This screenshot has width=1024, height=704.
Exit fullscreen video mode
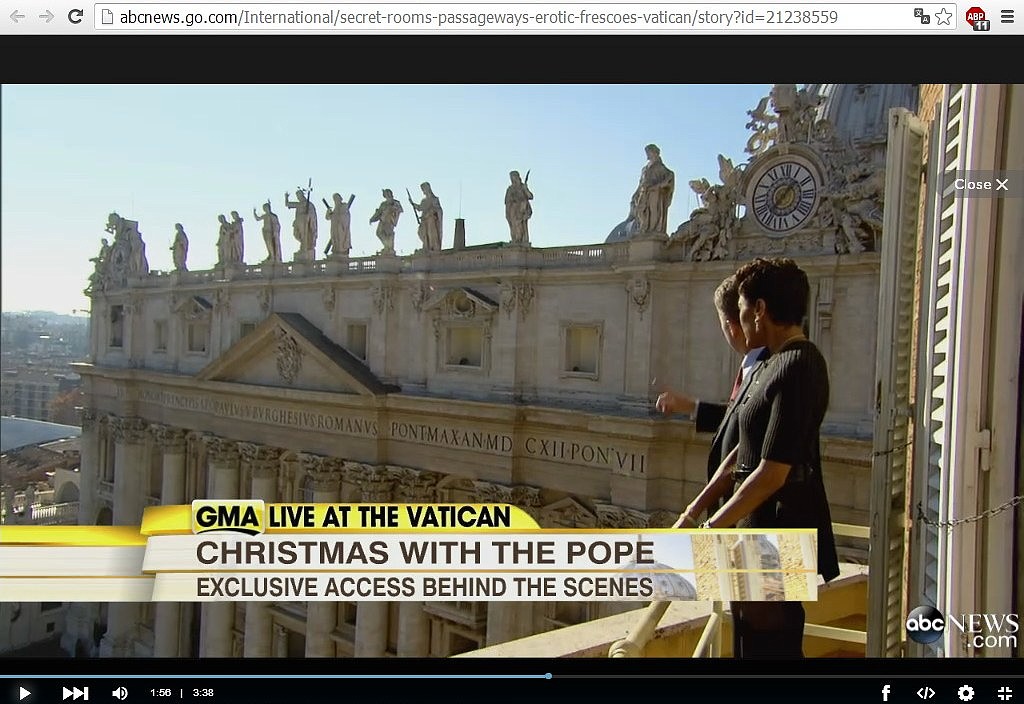(1005, 692)
